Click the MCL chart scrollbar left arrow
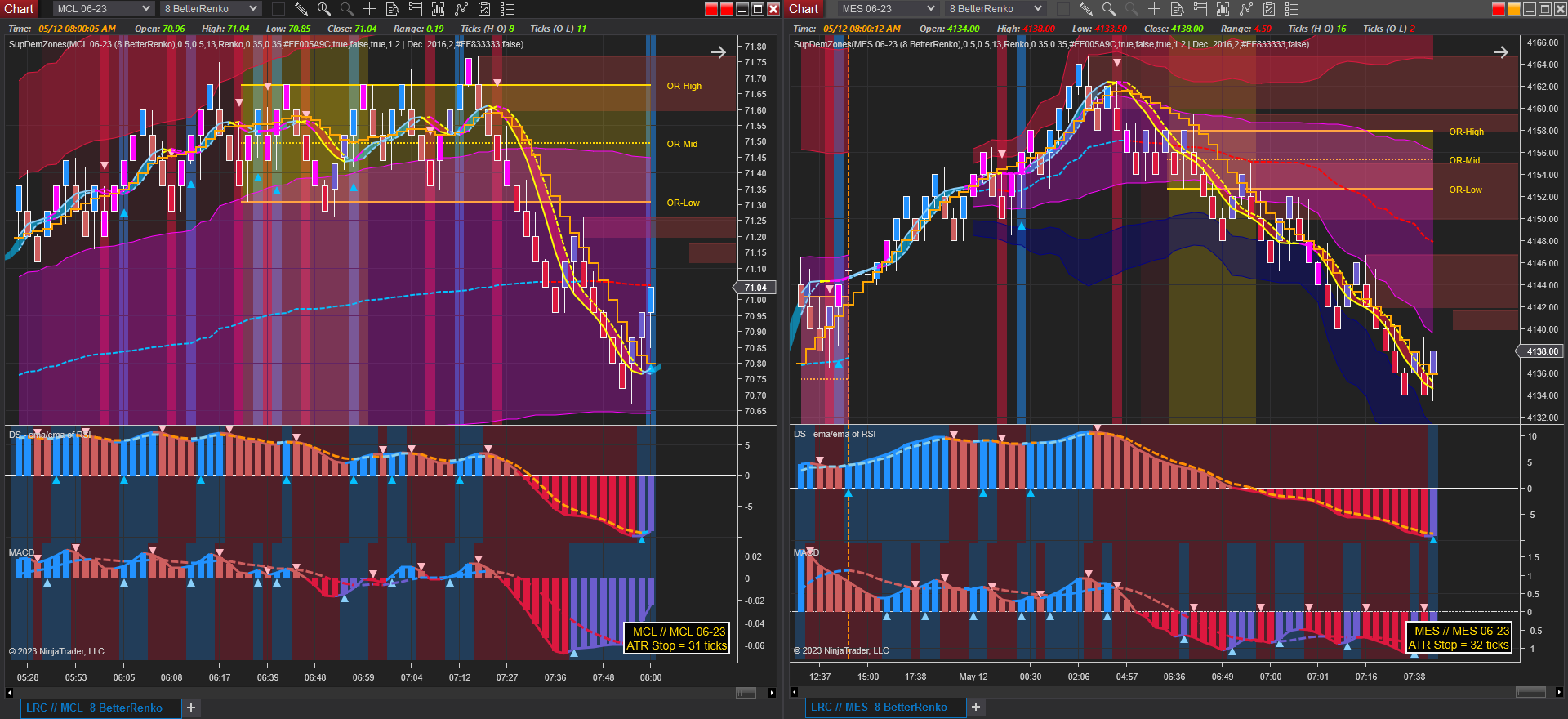 (9, 693)
